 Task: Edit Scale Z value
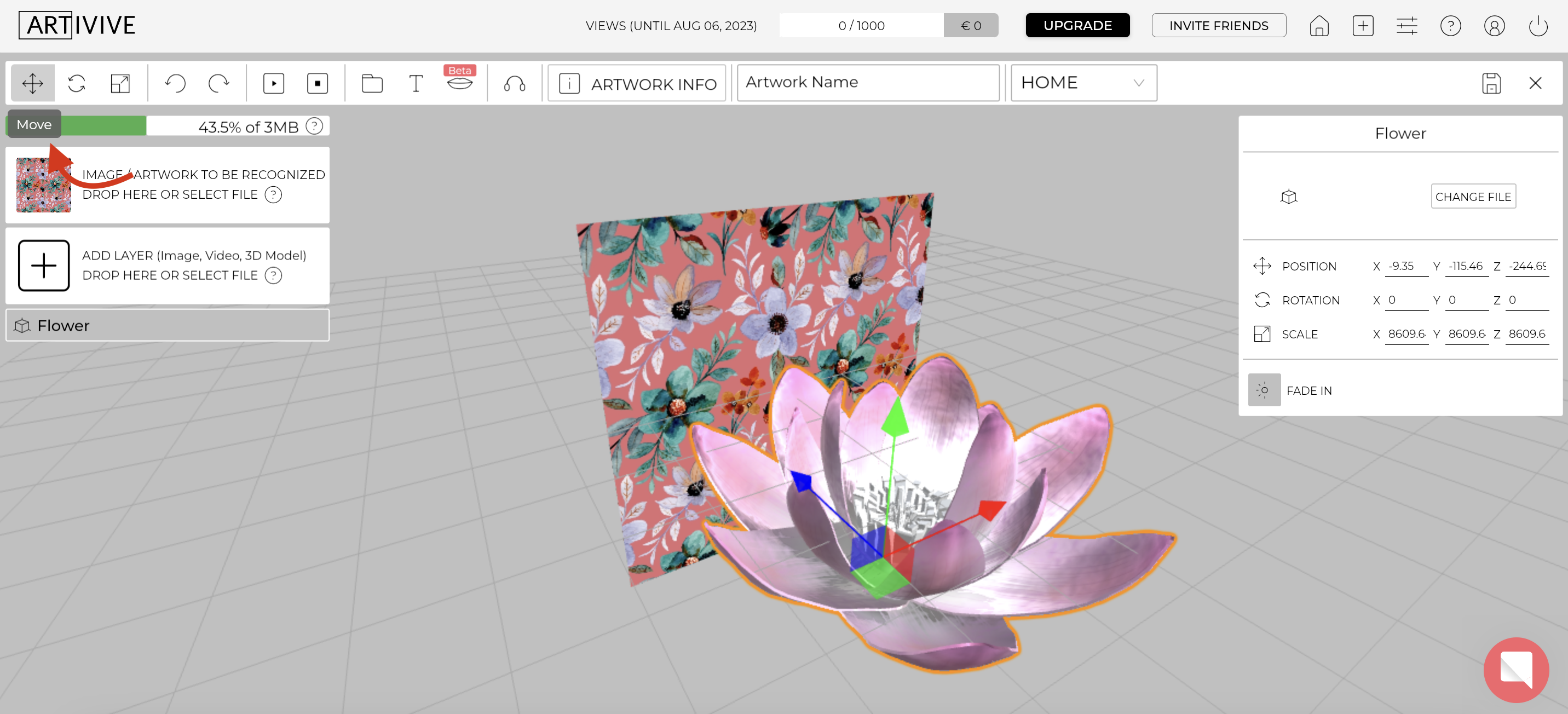[x=1526, y=334]
